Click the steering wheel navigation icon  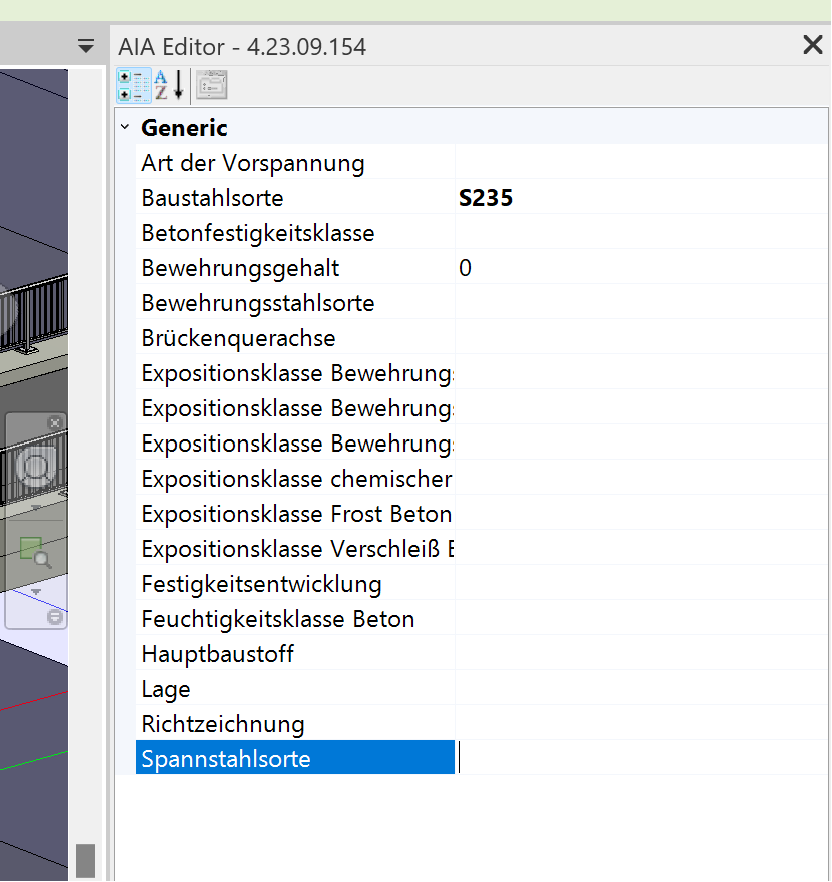(36, 468)
